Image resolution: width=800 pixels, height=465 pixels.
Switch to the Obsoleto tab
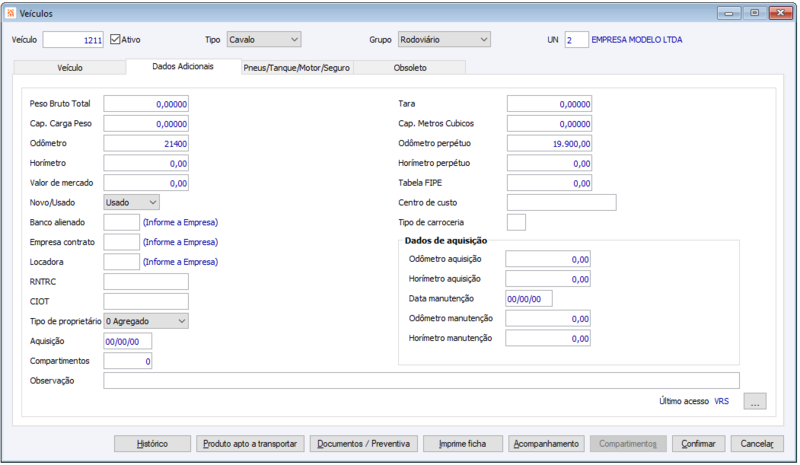pos(410,67)
